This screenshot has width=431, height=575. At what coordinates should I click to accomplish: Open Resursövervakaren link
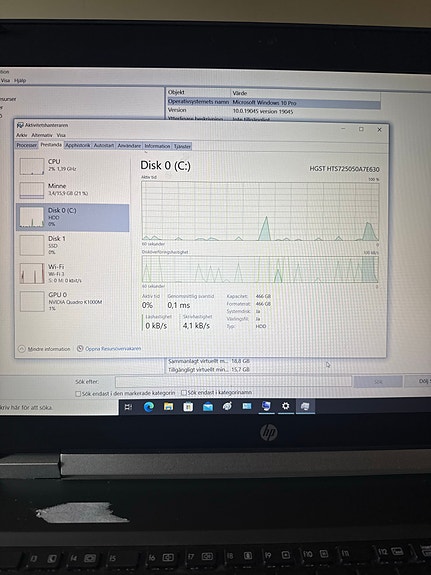tap(109, 349)
